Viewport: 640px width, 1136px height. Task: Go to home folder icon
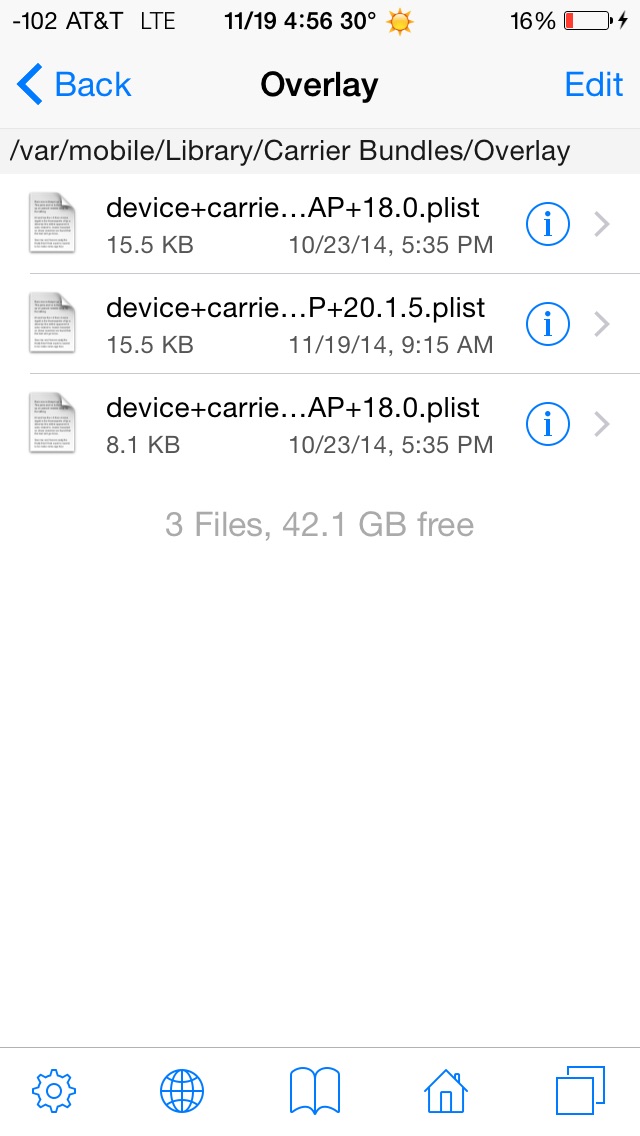[x=446, y=1091]
